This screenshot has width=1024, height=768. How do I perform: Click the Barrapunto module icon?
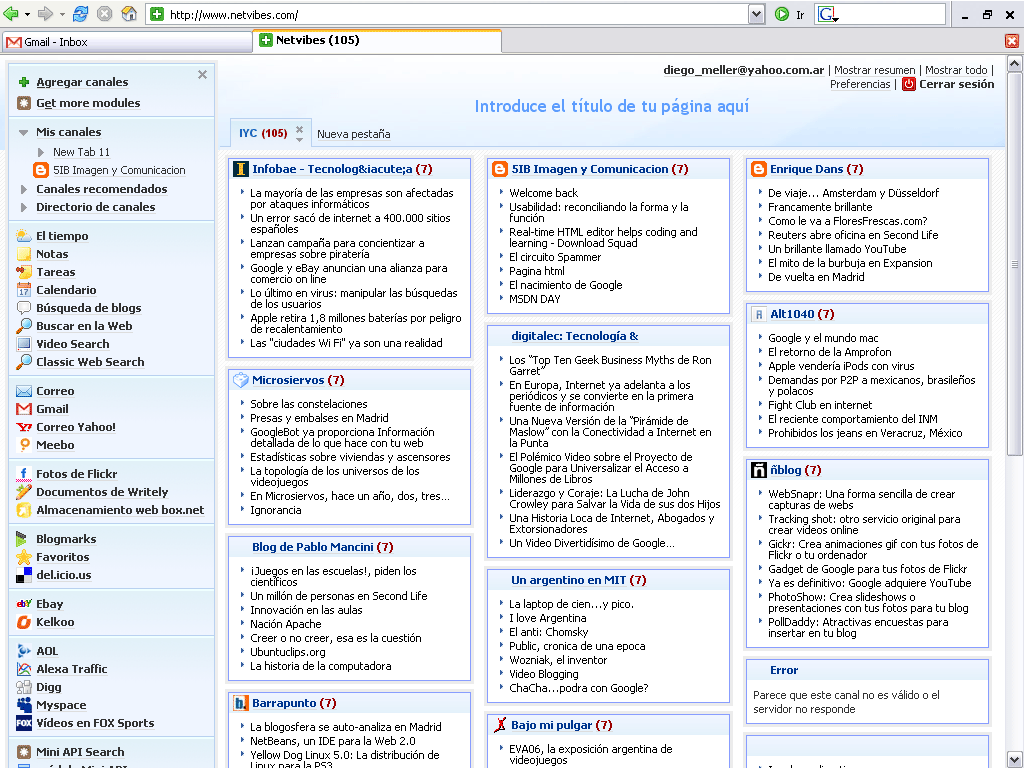tap(240, 703)
